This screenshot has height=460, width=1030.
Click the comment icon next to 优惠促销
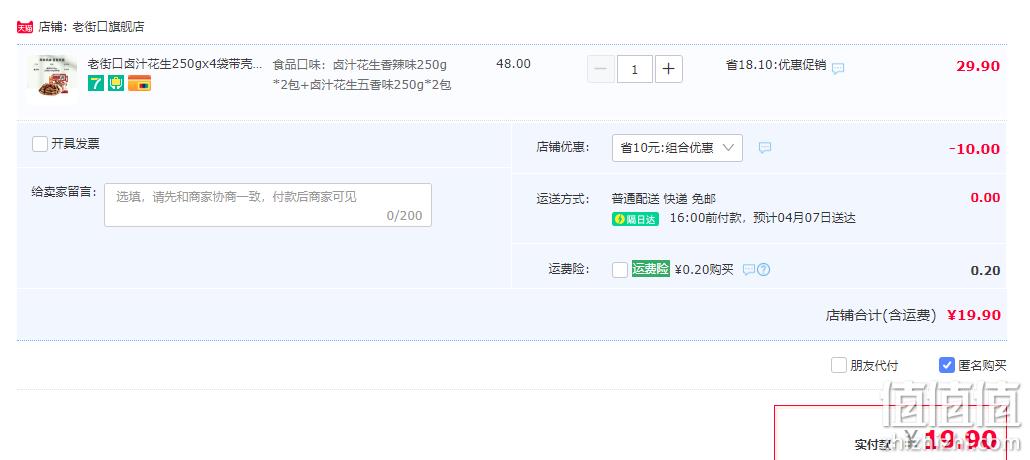[838, 68]
